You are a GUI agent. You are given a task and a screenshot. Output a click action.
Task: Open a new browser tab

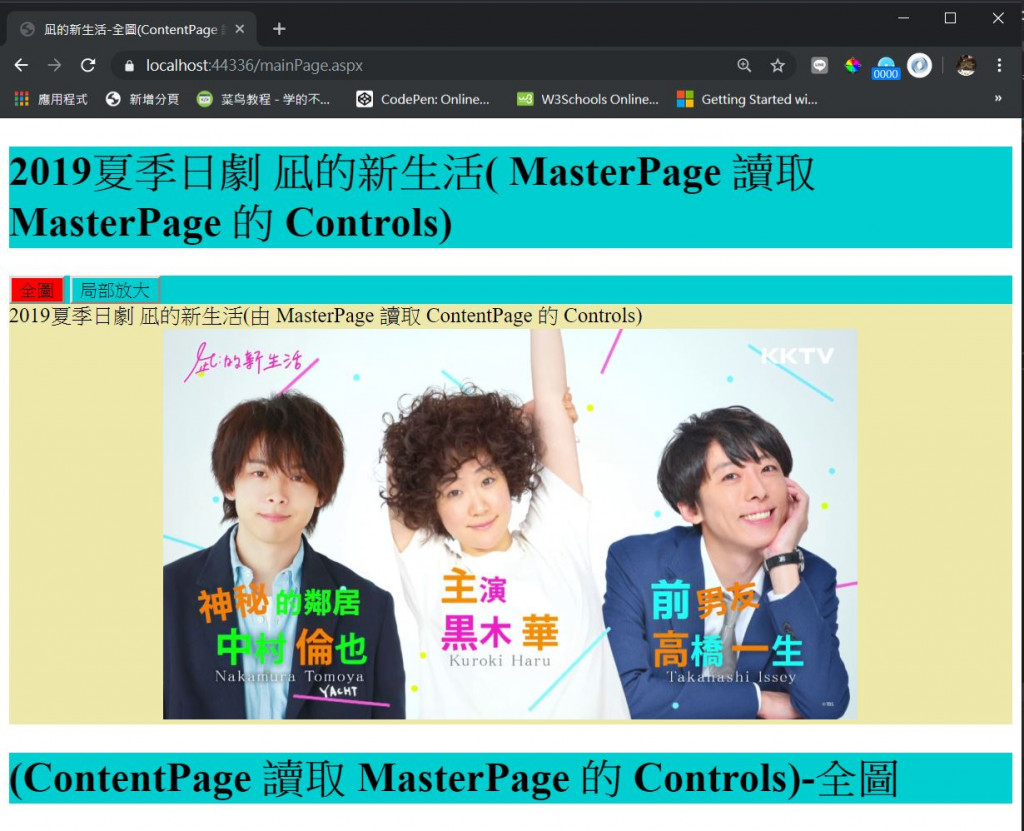[279, 29]
